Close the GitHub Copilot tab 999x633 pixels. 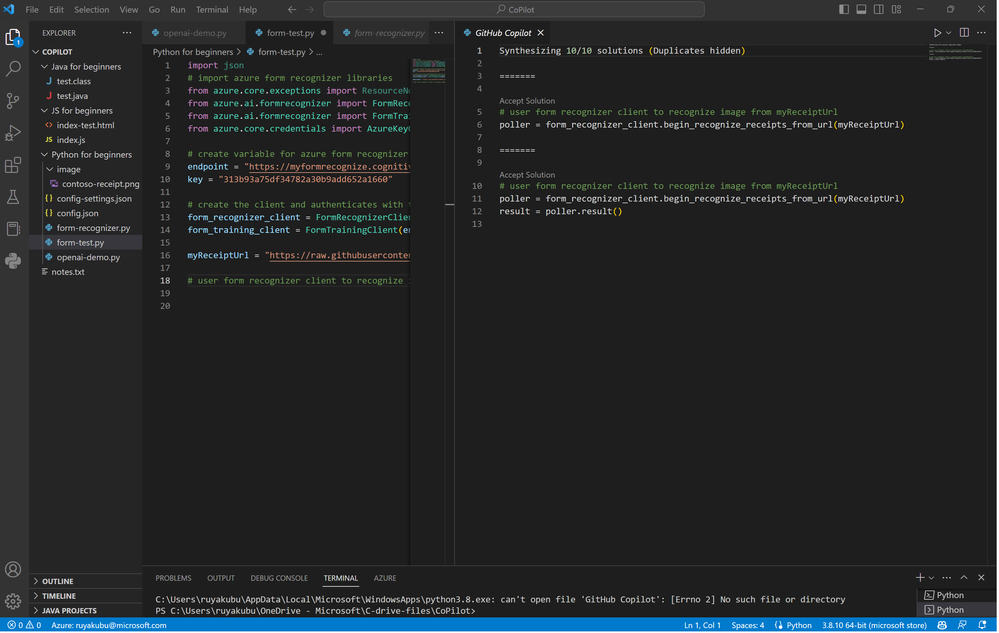coord(541,33)
